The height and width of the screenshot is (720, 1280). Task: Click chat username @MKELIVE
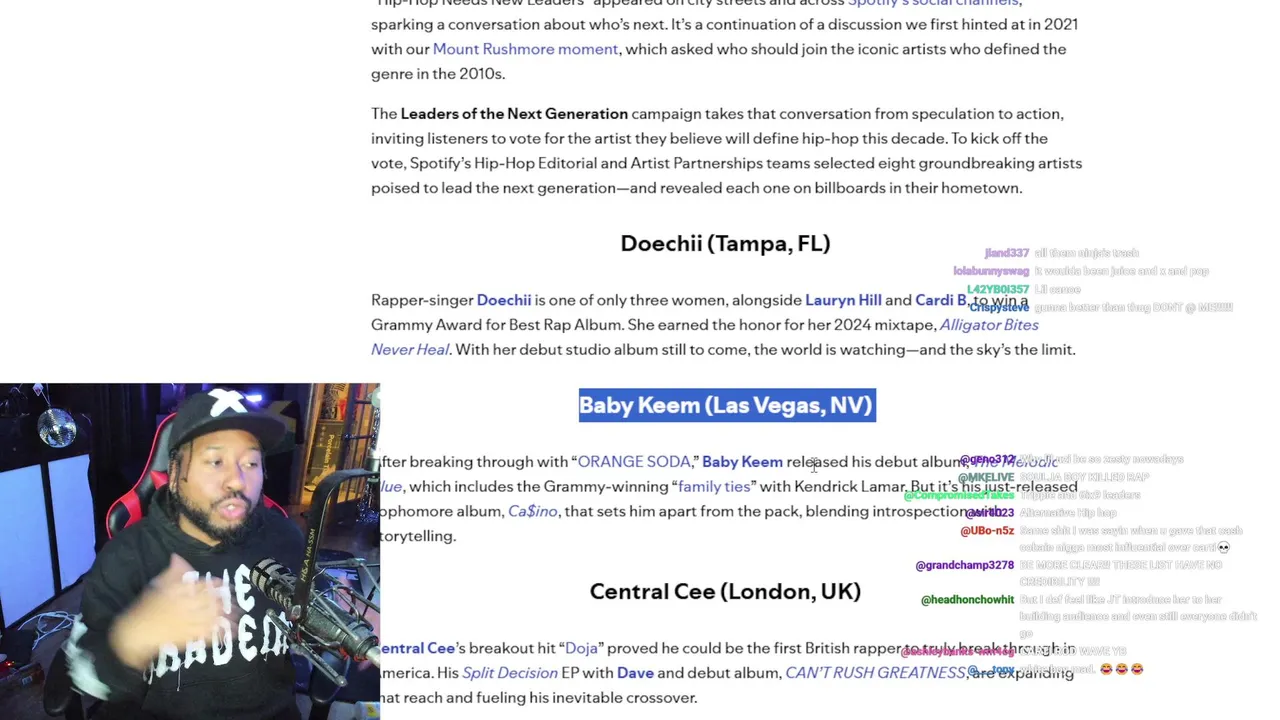(x=986, y=478)
